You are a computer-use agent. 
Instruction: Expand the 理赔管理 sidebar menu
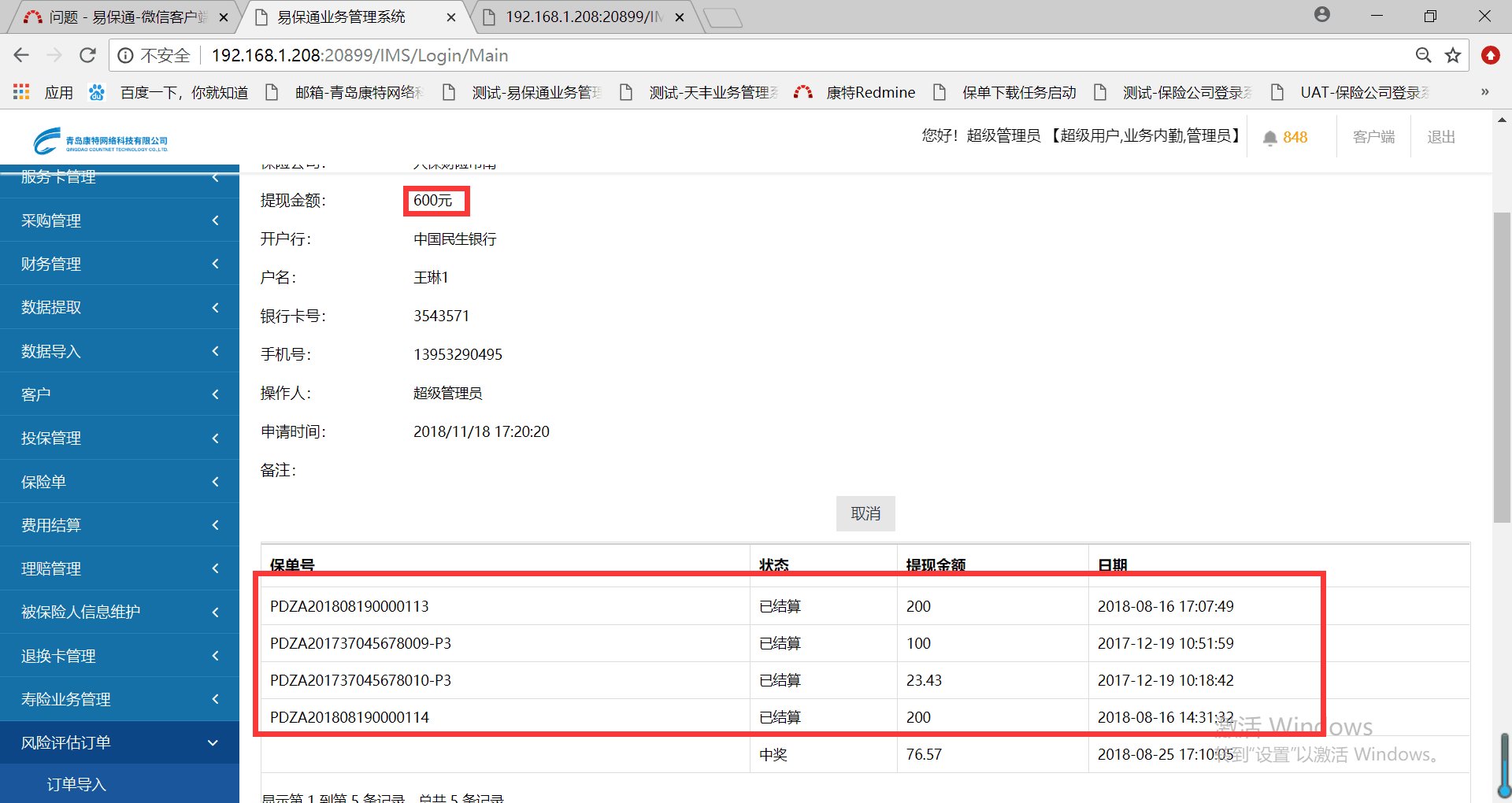[x=120, y=568]
